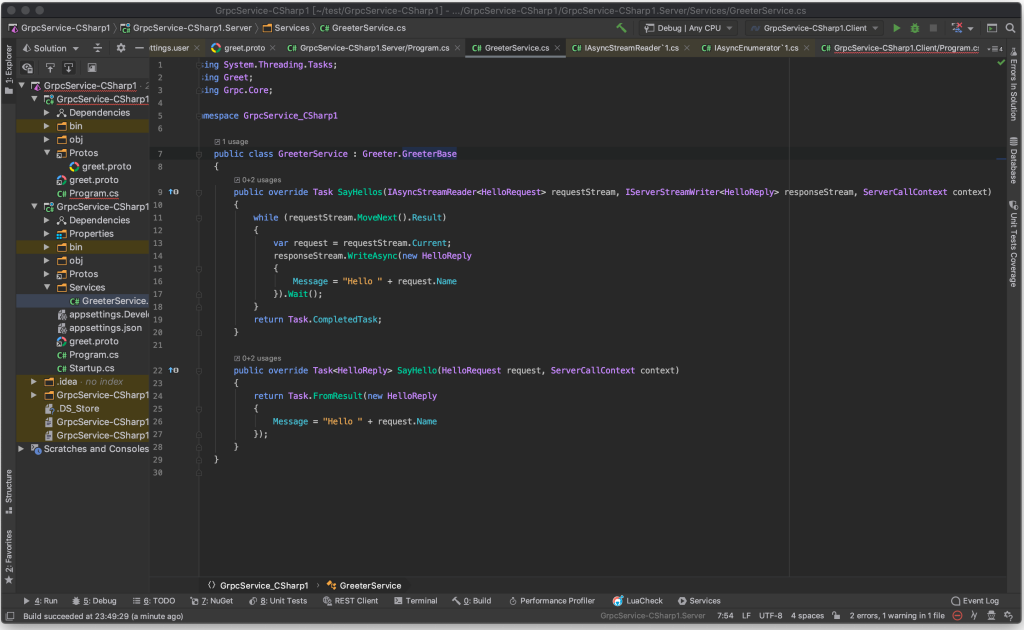Expand the .idea folder node
The height and width of the screenshot is (630, 1024).
34,381
